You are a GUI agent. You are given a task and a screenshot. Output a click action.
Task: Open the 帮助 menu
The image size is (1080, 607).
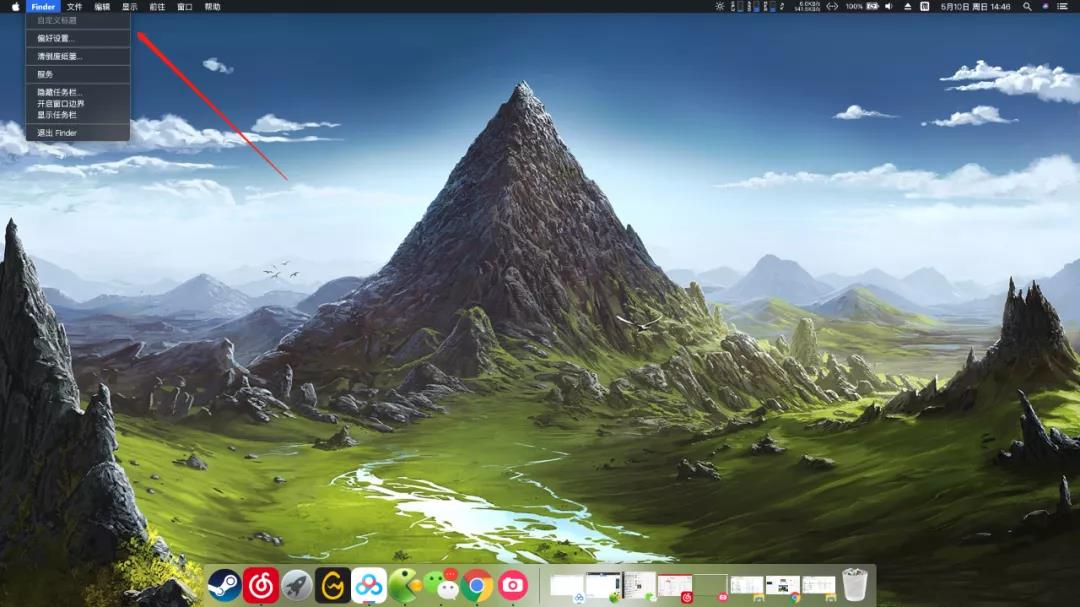tap(212, 6)
